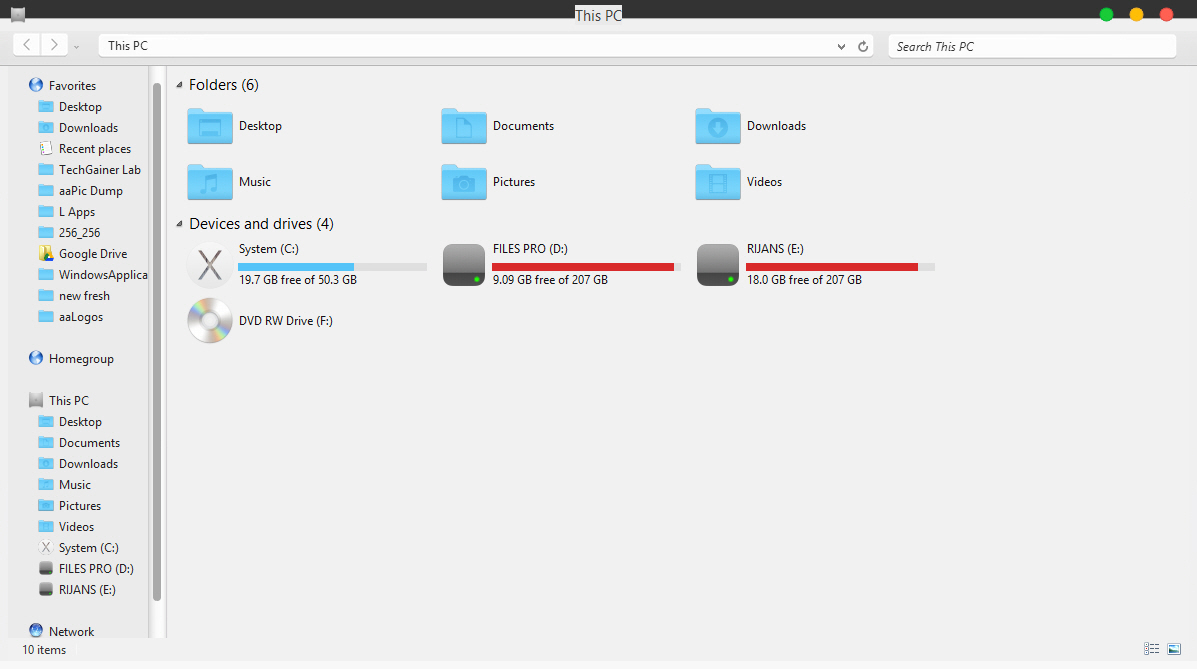Collapse the Folders section
Screen dimensions: 1197x669
pyautogui.click(x=178, y=84)
